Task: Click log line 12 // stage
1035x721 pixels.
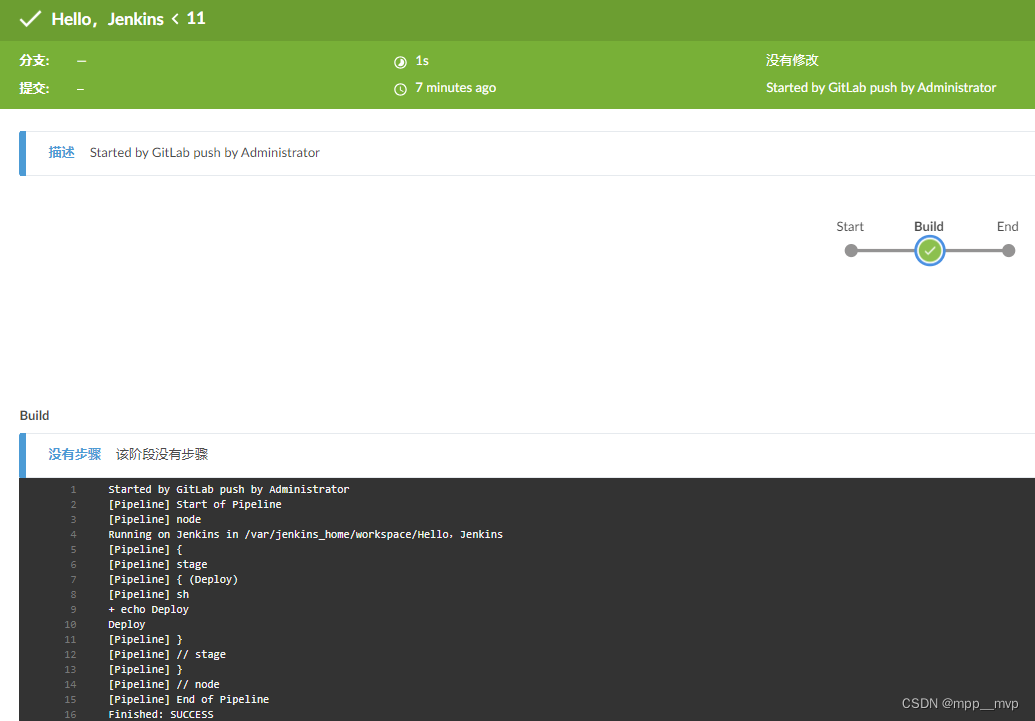Action: (x=167, y=654)
